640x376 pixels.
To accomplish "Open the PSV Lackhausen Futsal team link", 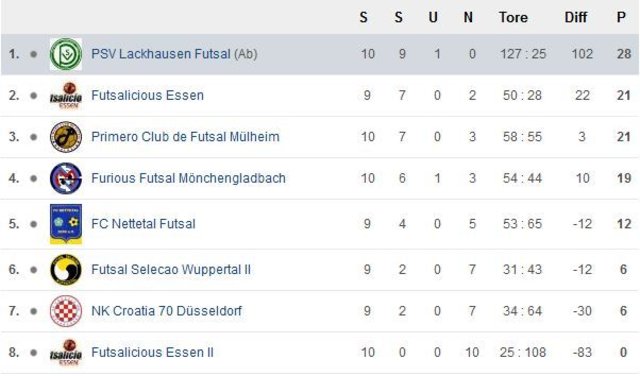I will (x=161, y=54).
